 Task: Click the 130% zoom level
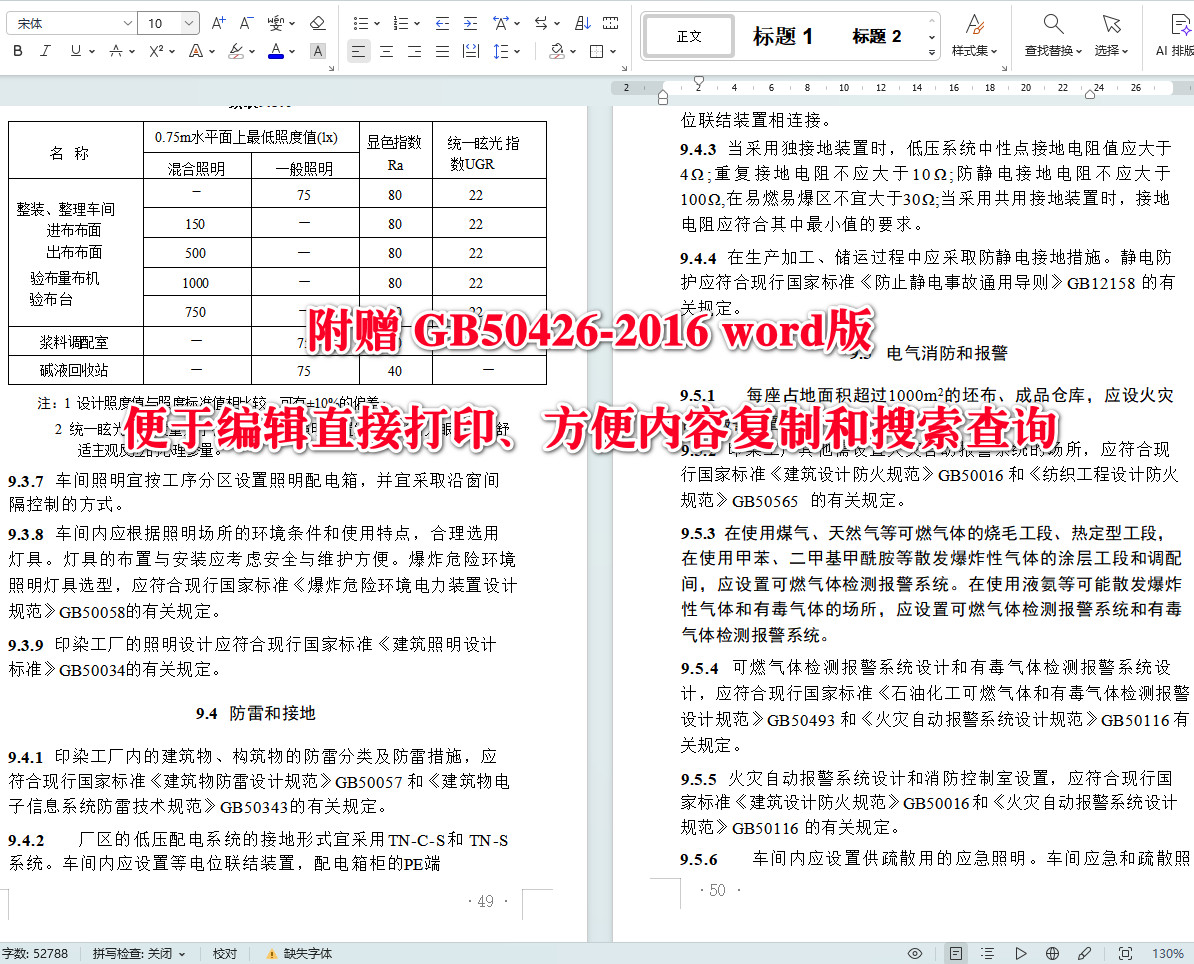(1167, 953)
